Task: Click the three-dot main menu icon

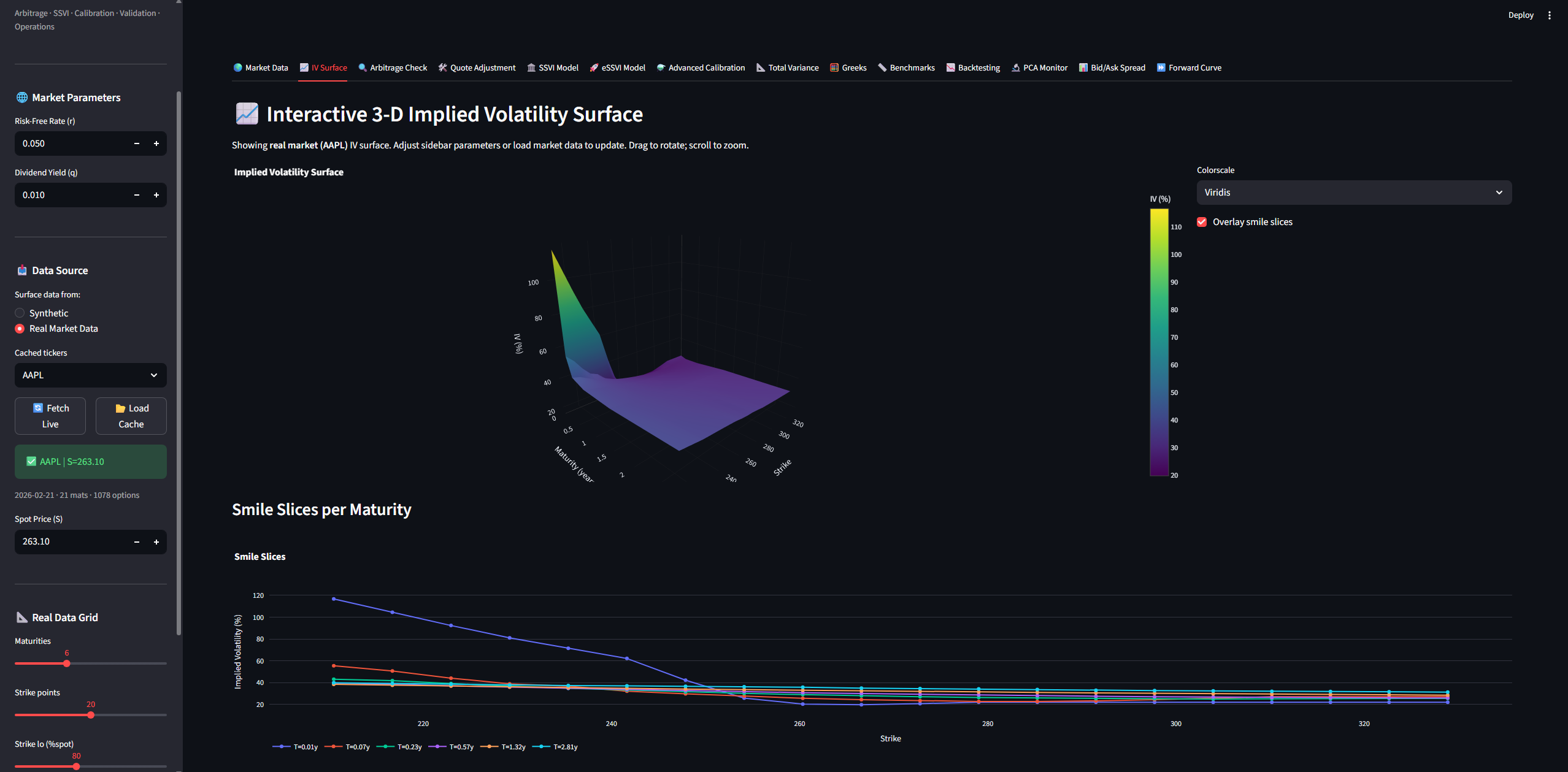Action: coord(1550,15)
